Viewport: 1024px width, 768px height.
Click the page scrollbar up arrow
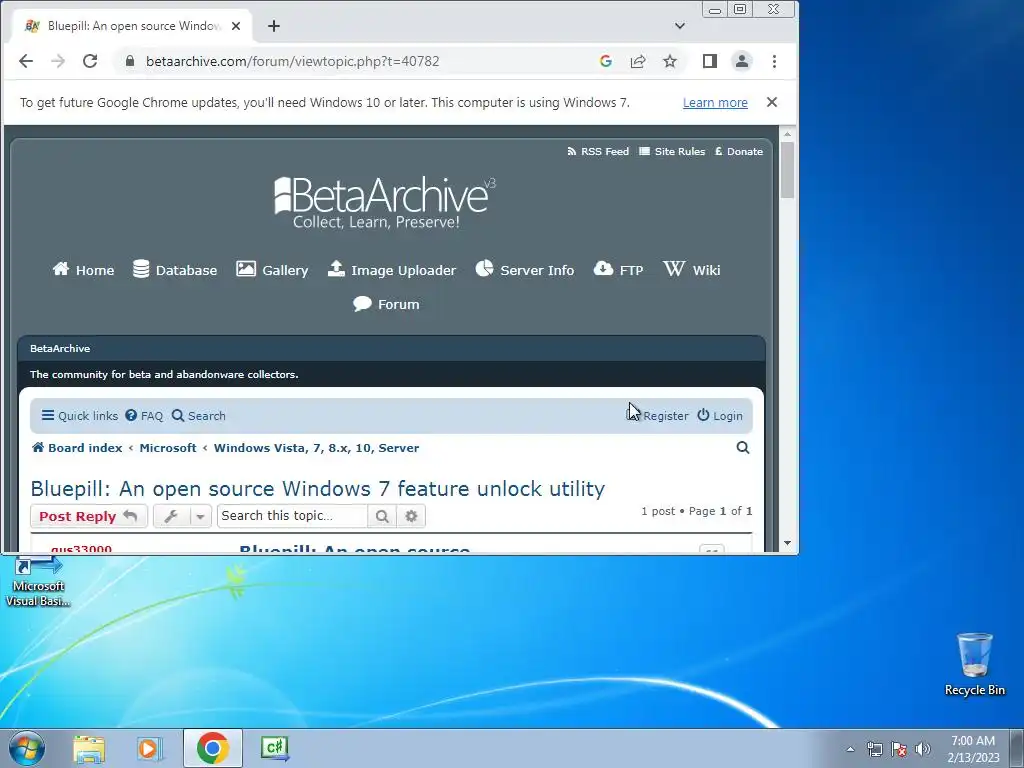787,134
